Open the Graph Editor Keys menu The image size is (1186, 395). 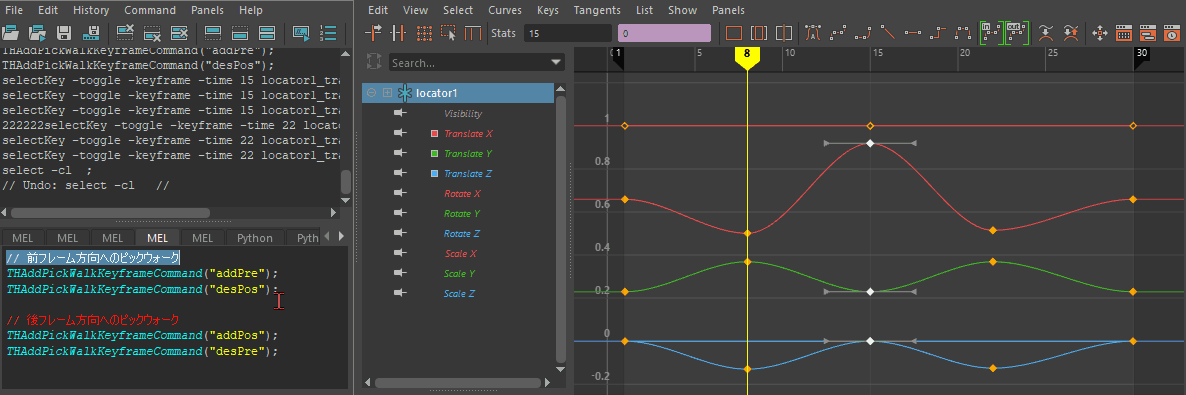(548, 11)
